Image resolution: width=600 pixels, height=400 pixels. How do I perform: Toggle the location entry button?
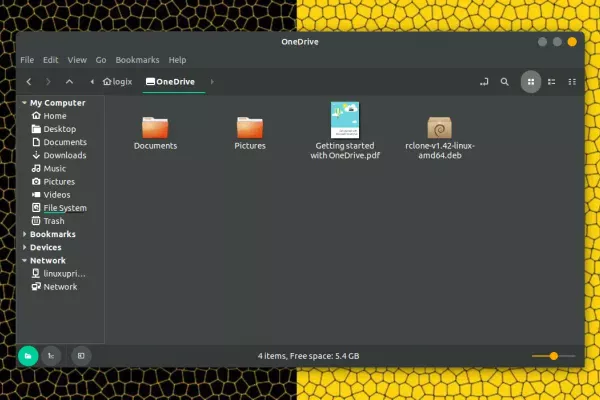click(x=484, y=82)
